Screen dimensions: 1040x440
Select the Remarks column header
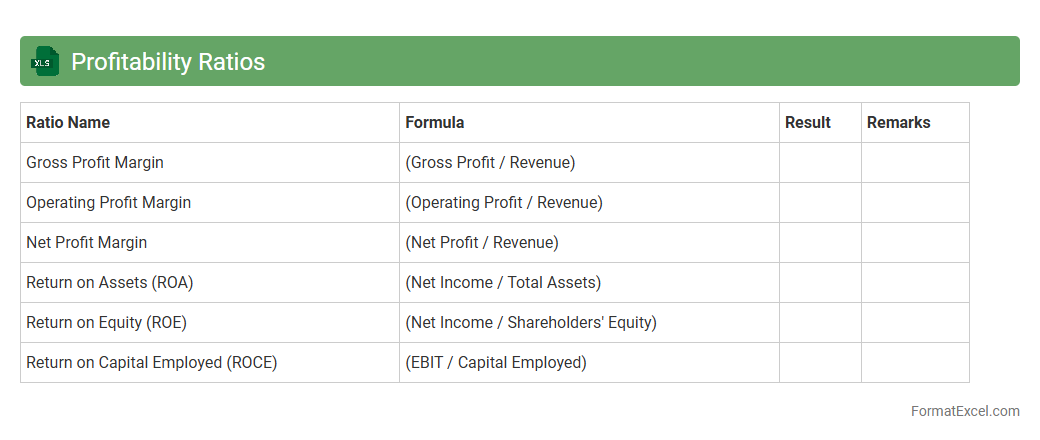(898, 123)
